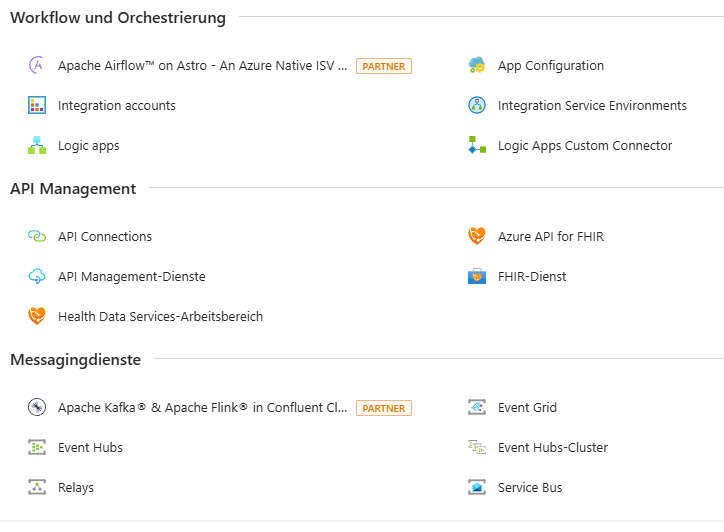Screen dimensions: 724x532
Task: Open the FHIR-Dienst service link
Action: coord(532,277)
